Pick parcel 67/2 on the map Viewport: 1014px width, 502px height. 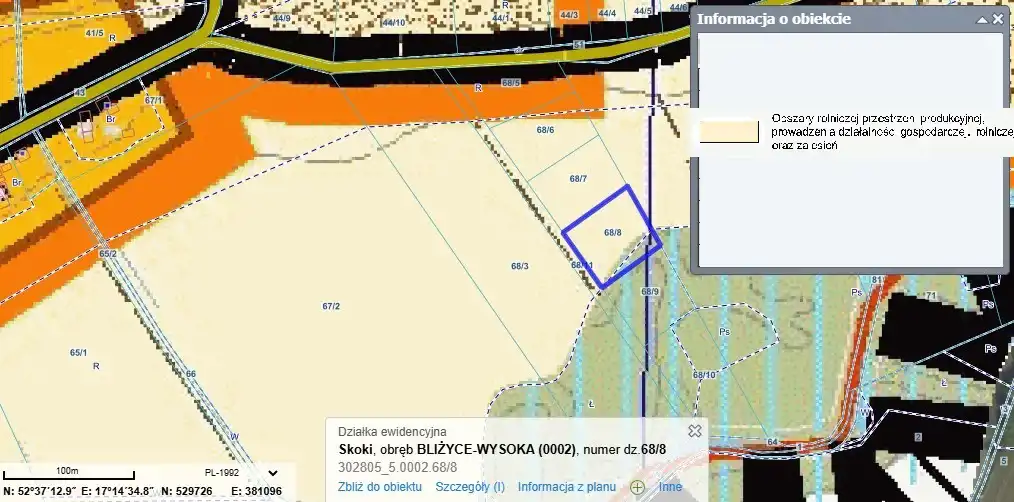click(331, 306)
